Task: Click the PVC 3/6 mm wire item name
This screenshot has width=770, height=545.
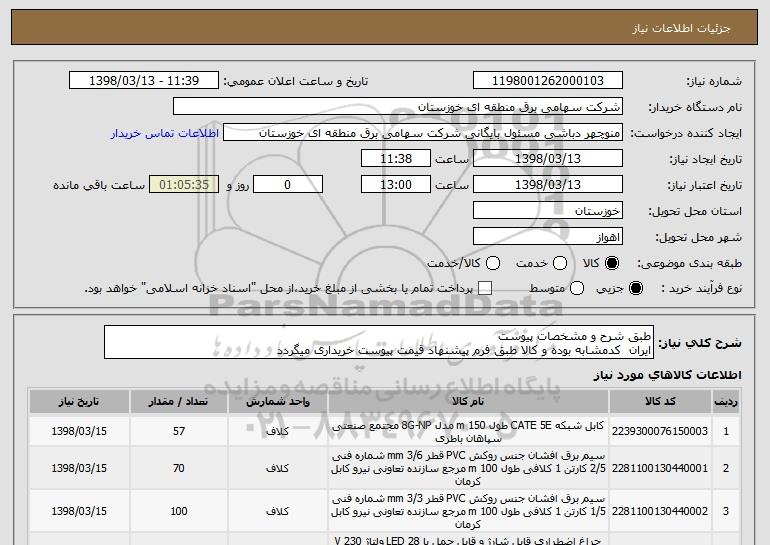Action: (x=468, y=468)
